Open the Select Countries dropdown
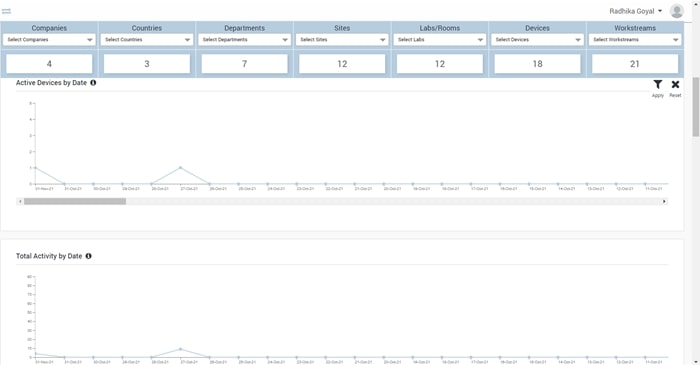Viewport: 700px width, 365px height. [x=147, y=40]
